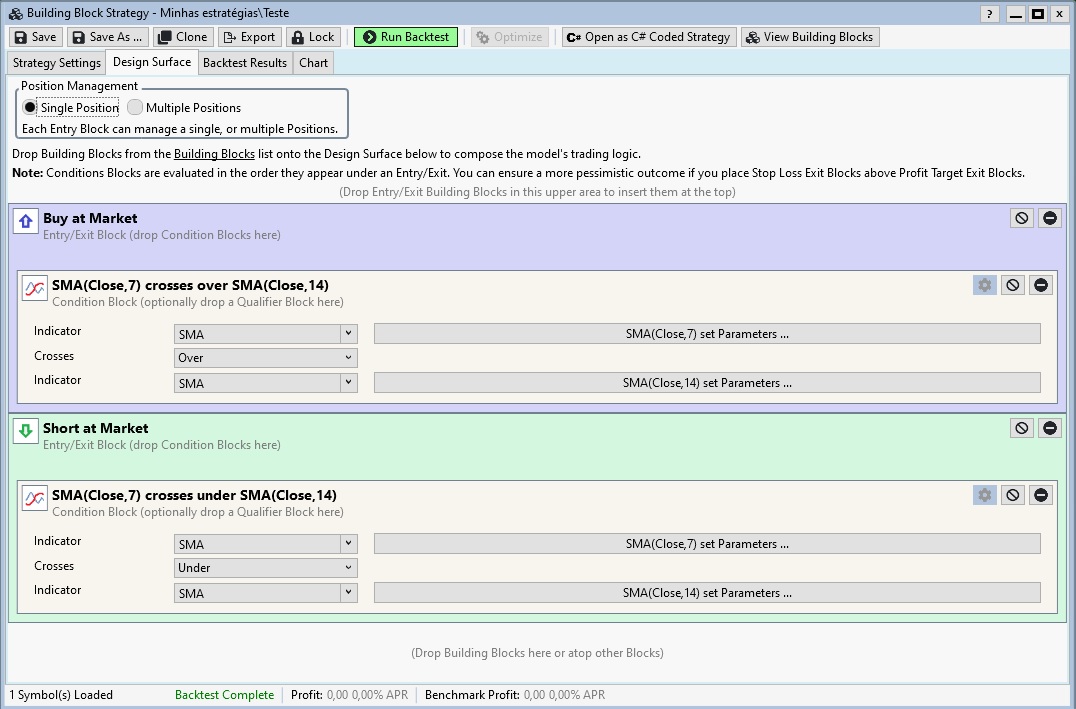The width and height of the screenshot is (1076, 709).
Task: Open View Building Blocks
Action: point(810,37)
